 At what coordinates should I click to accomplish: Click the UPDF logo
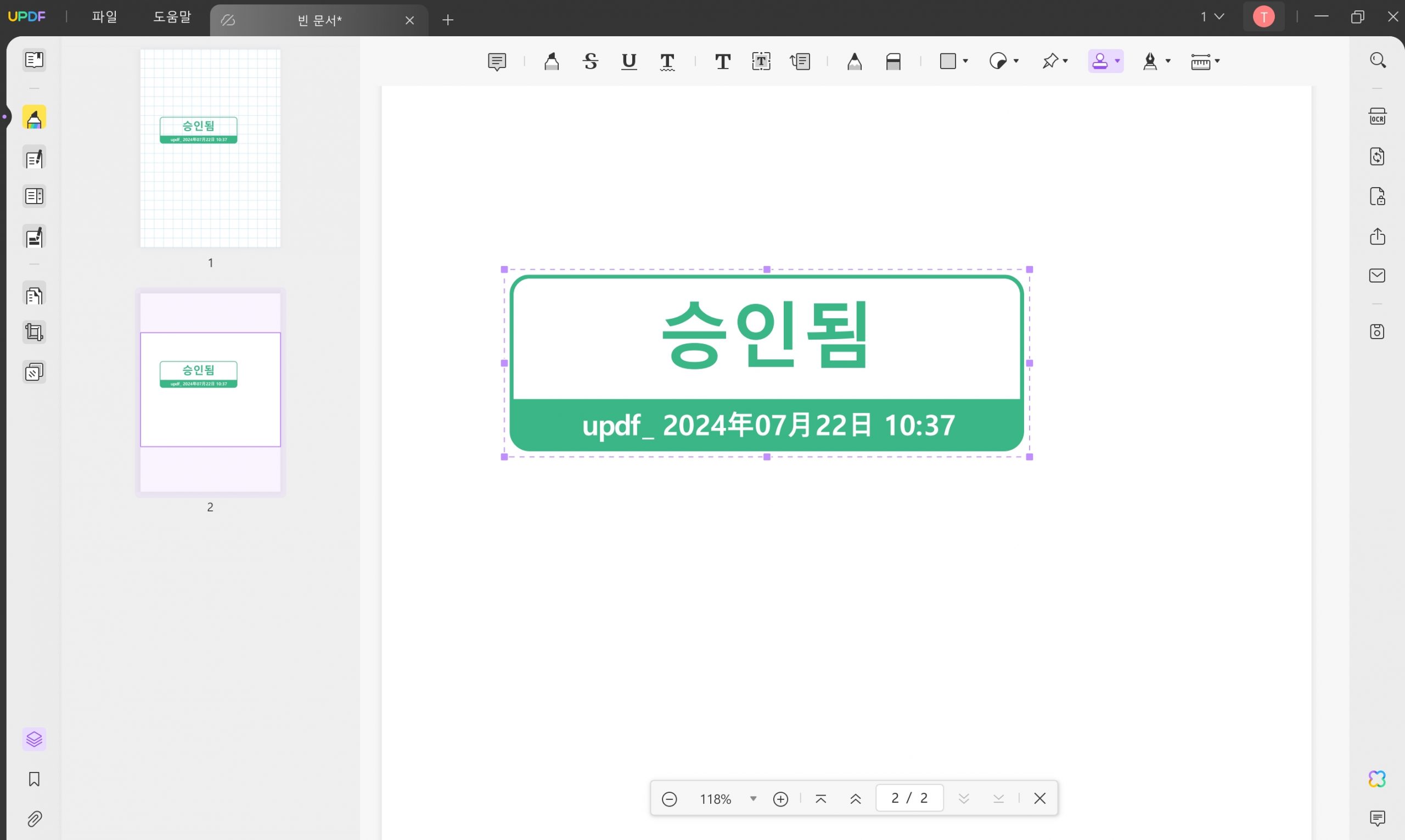[x=26, y=17]
